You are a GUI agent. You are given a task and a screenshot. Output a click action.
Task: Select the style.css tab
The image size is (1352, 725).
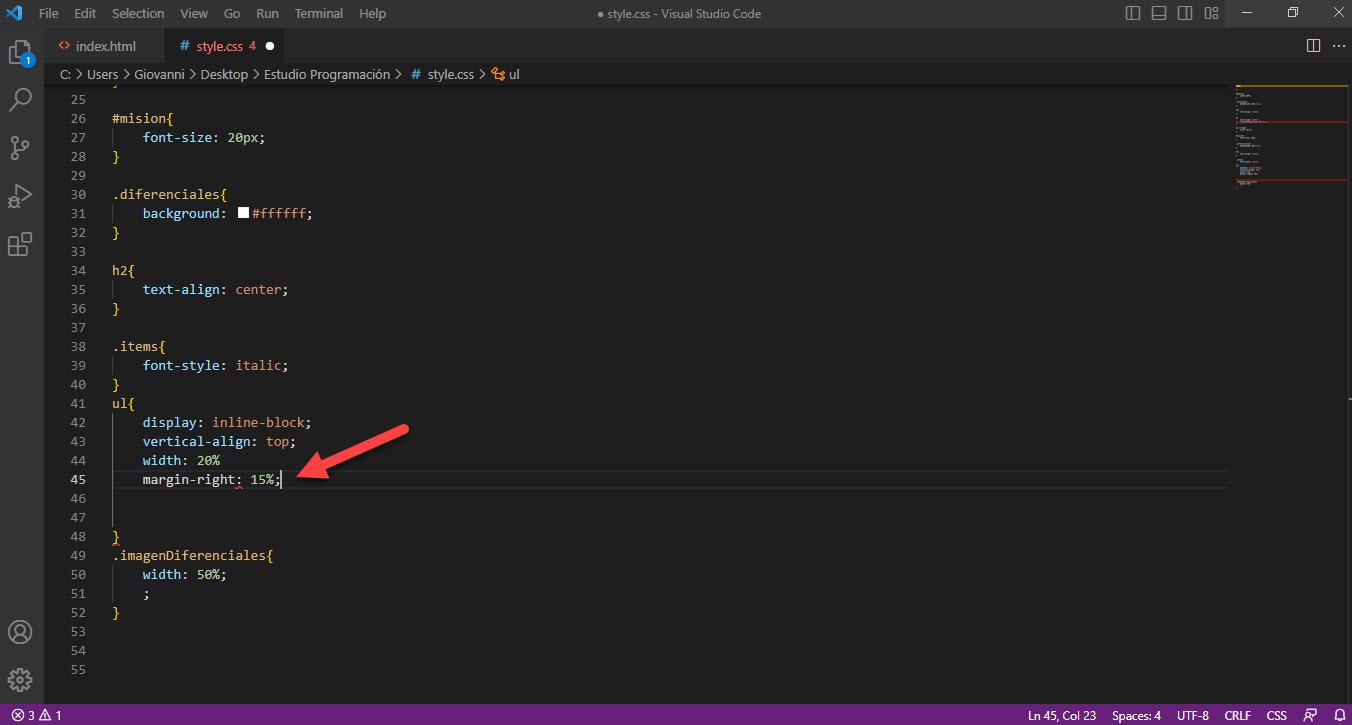[226, 46]
